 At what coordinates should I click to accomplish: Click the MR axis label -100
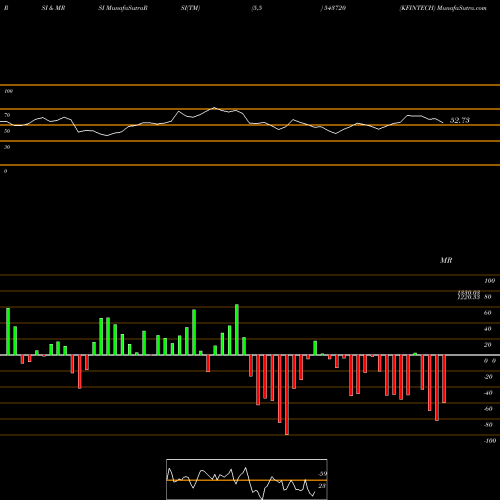click(x=489, y=441)
